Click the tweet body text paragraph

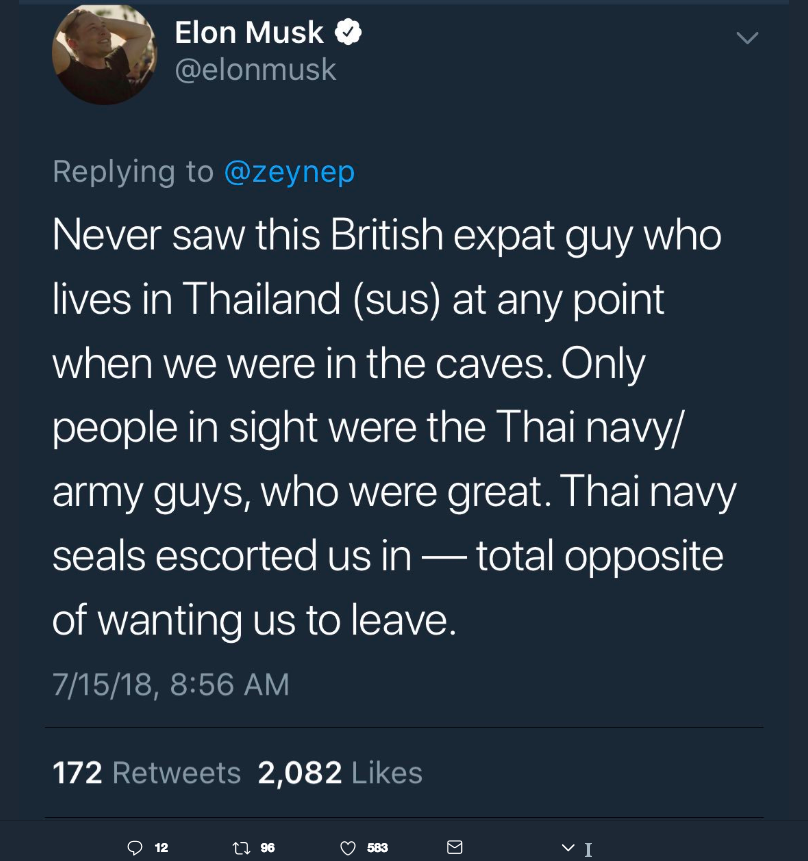[x=394, y=428]
